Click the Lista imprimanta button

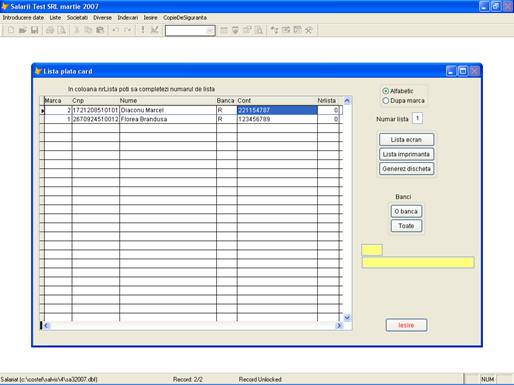[406, 154]
